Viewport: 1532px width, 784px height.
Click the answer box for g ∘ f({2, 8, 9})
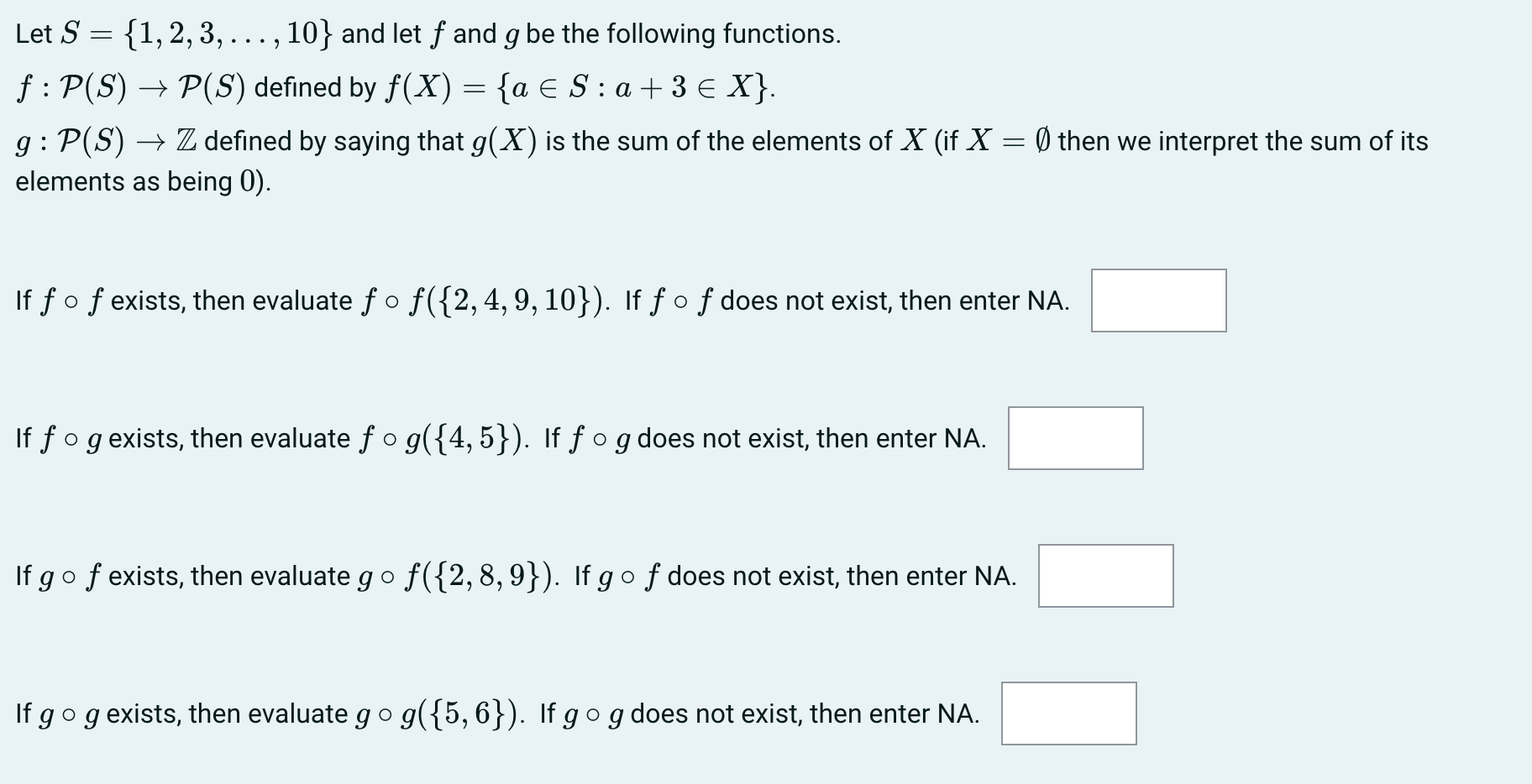pos(1104,575)
